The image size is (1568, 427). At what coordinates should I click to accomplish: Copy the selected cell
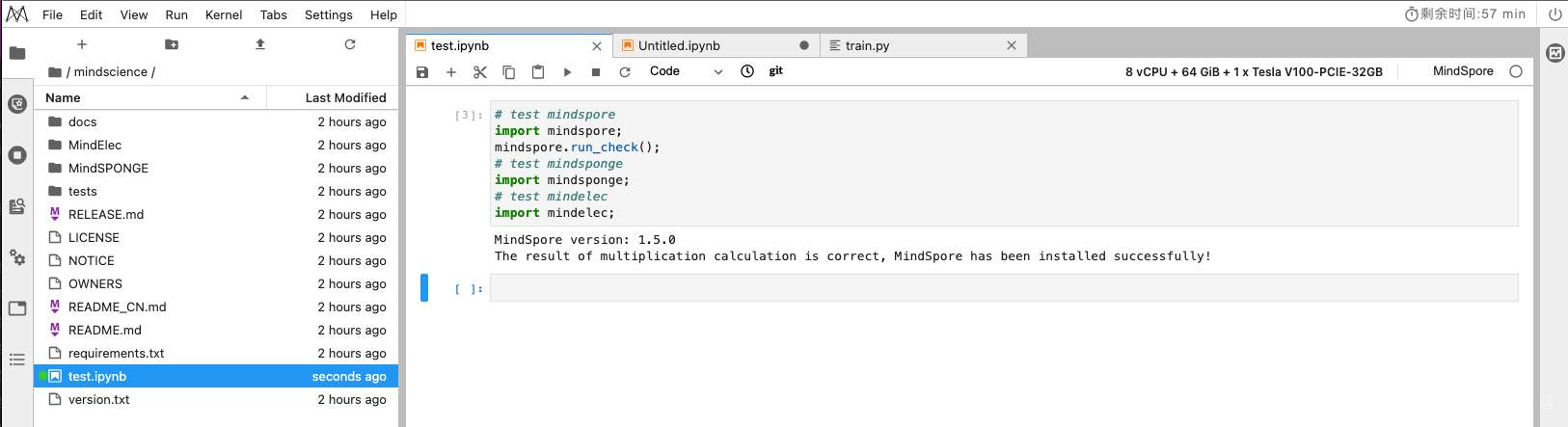click(x=509, y=71)
